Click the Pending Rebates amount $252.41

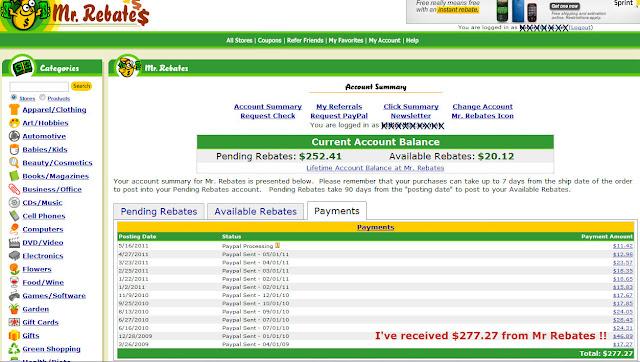(320, 156)
